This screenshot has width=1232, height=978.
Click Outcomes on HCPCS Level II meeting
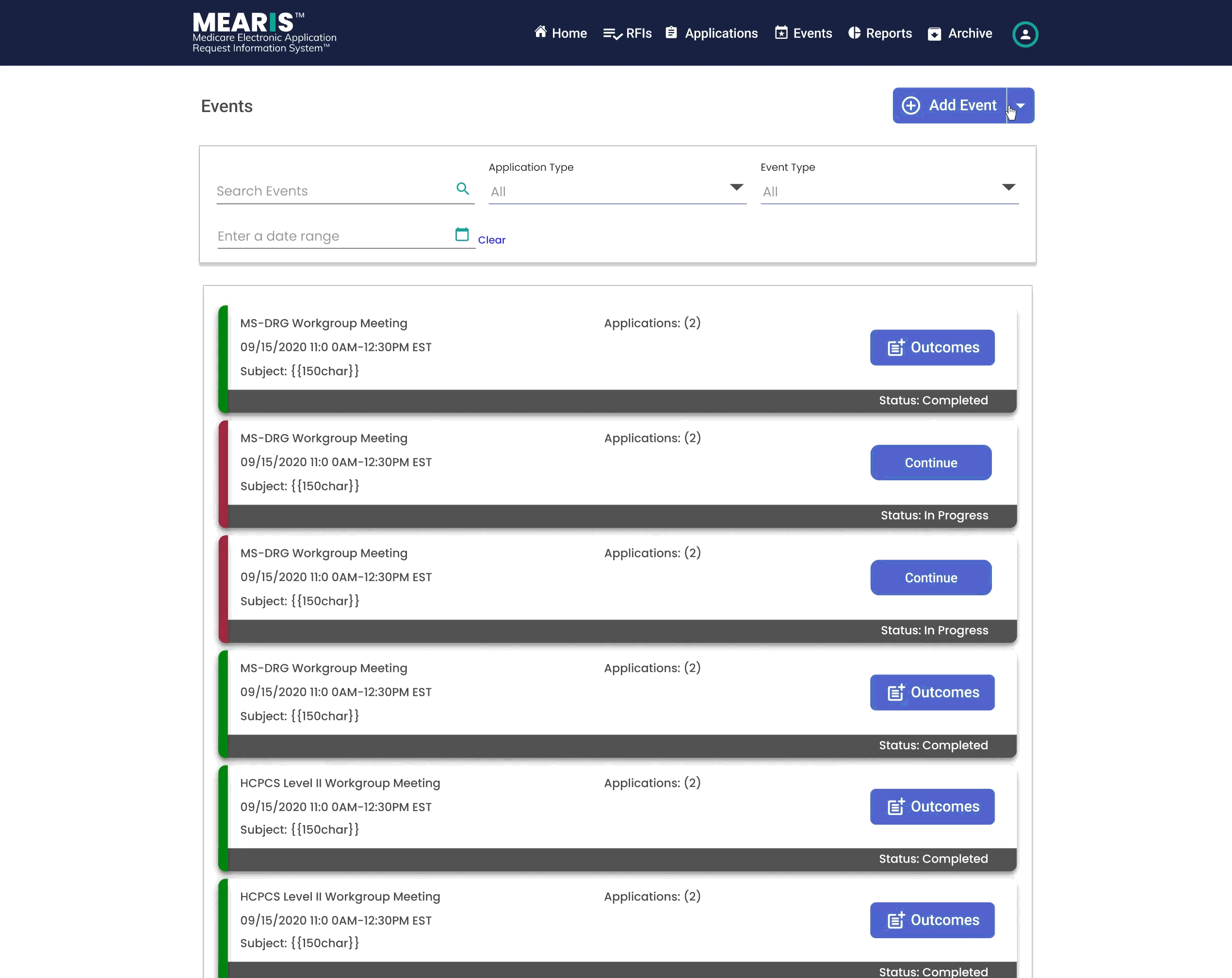[x=932, y=807]
